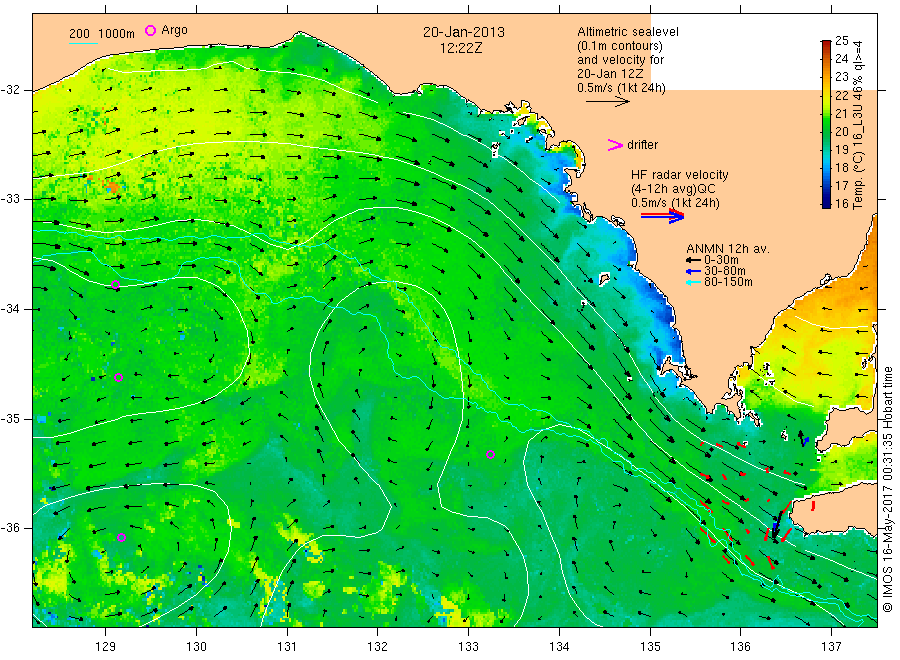Viewport: 900px width, 660px height.
Task: Click the dark red top of temperature colorbar
Action: [826, 44]
